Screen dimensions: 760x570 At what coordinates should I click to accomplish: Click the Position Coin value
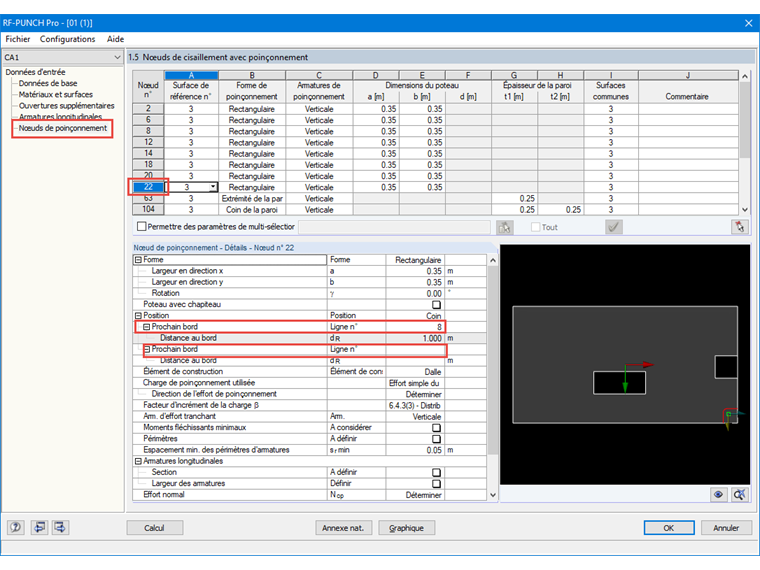coord(415,316)
